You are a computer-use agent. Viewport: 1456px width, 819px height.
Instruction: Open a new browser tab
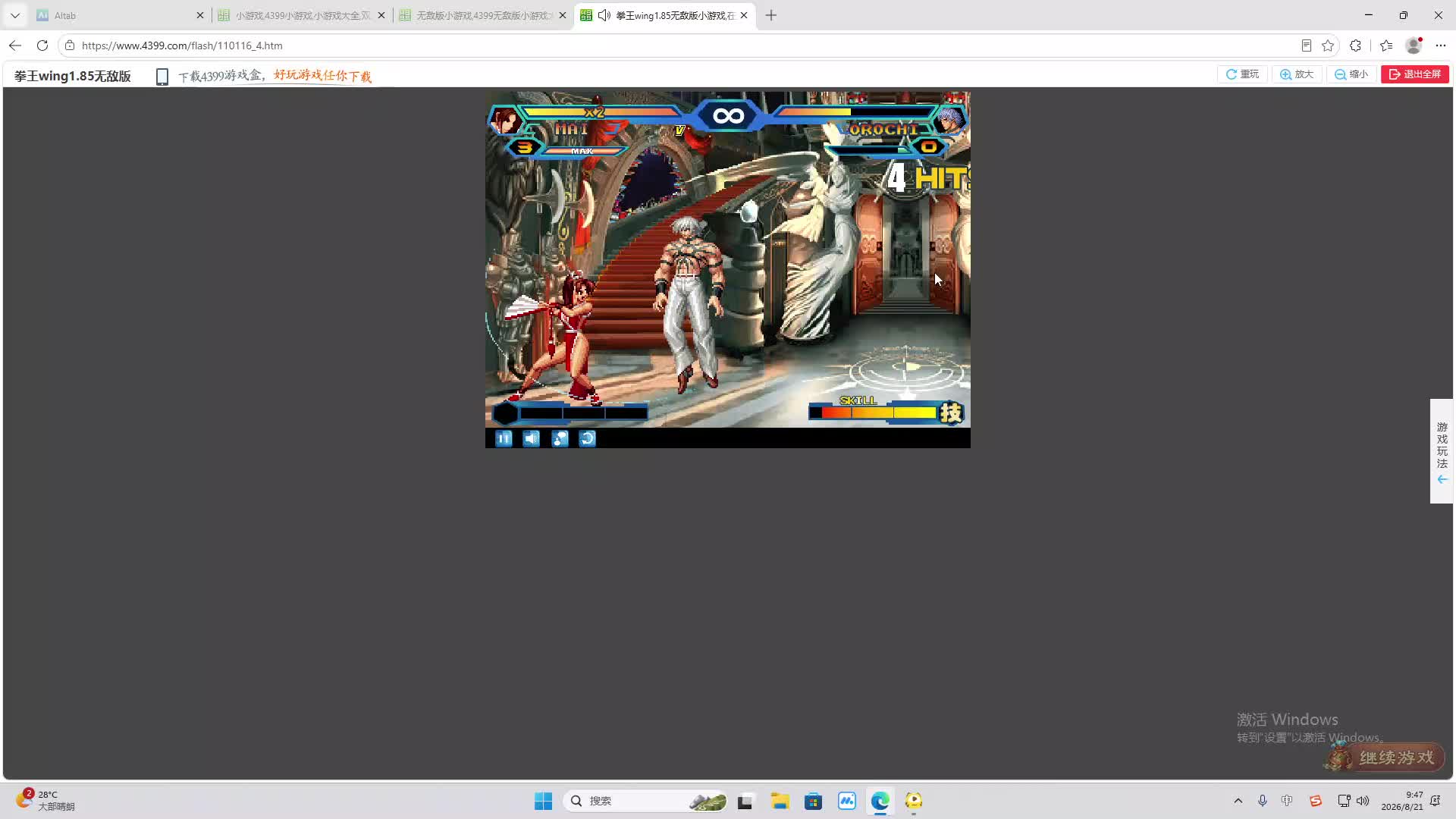[x=771, y=15]
